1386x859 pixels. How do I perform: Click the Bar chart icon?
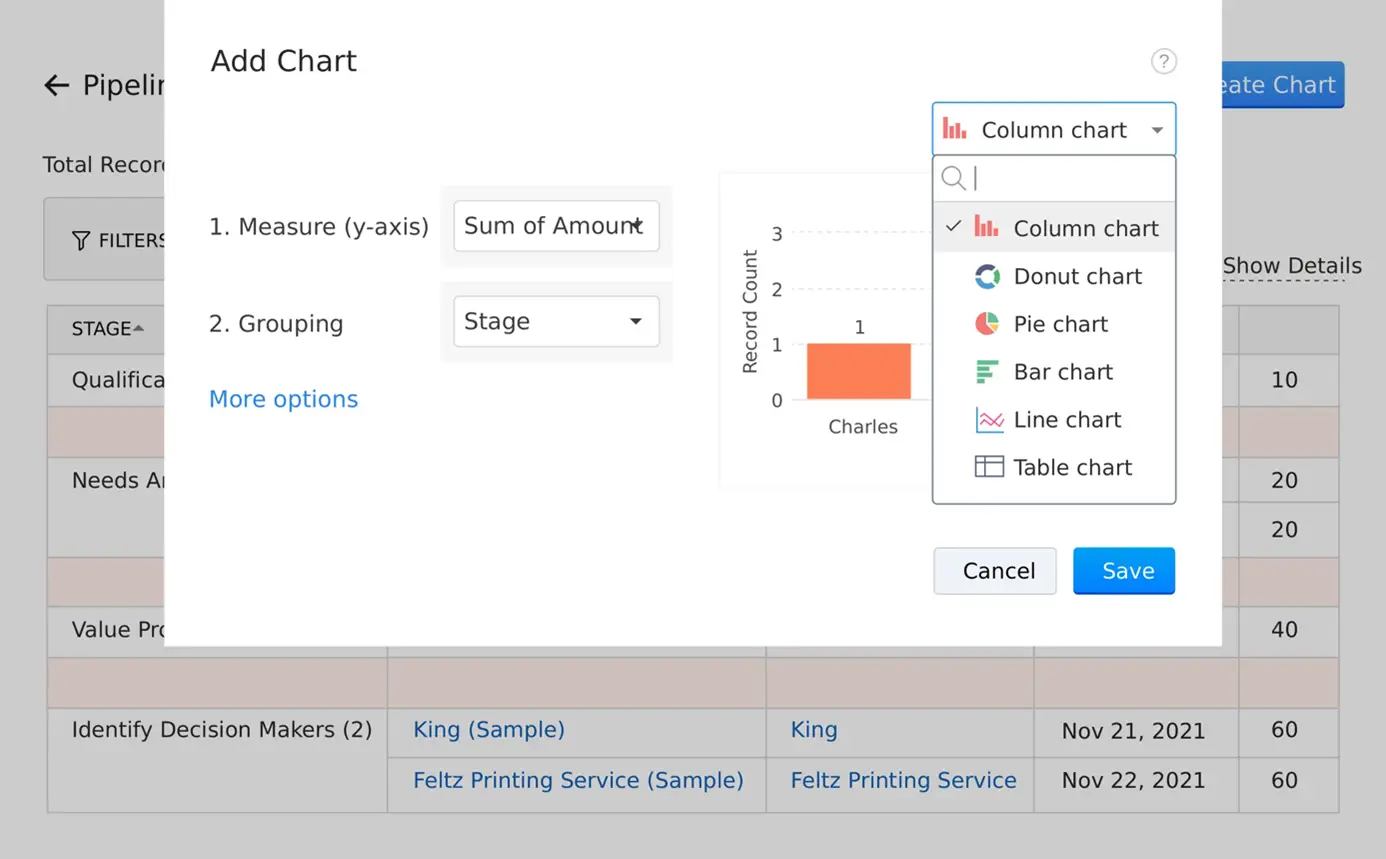click(x=987, y=371)
